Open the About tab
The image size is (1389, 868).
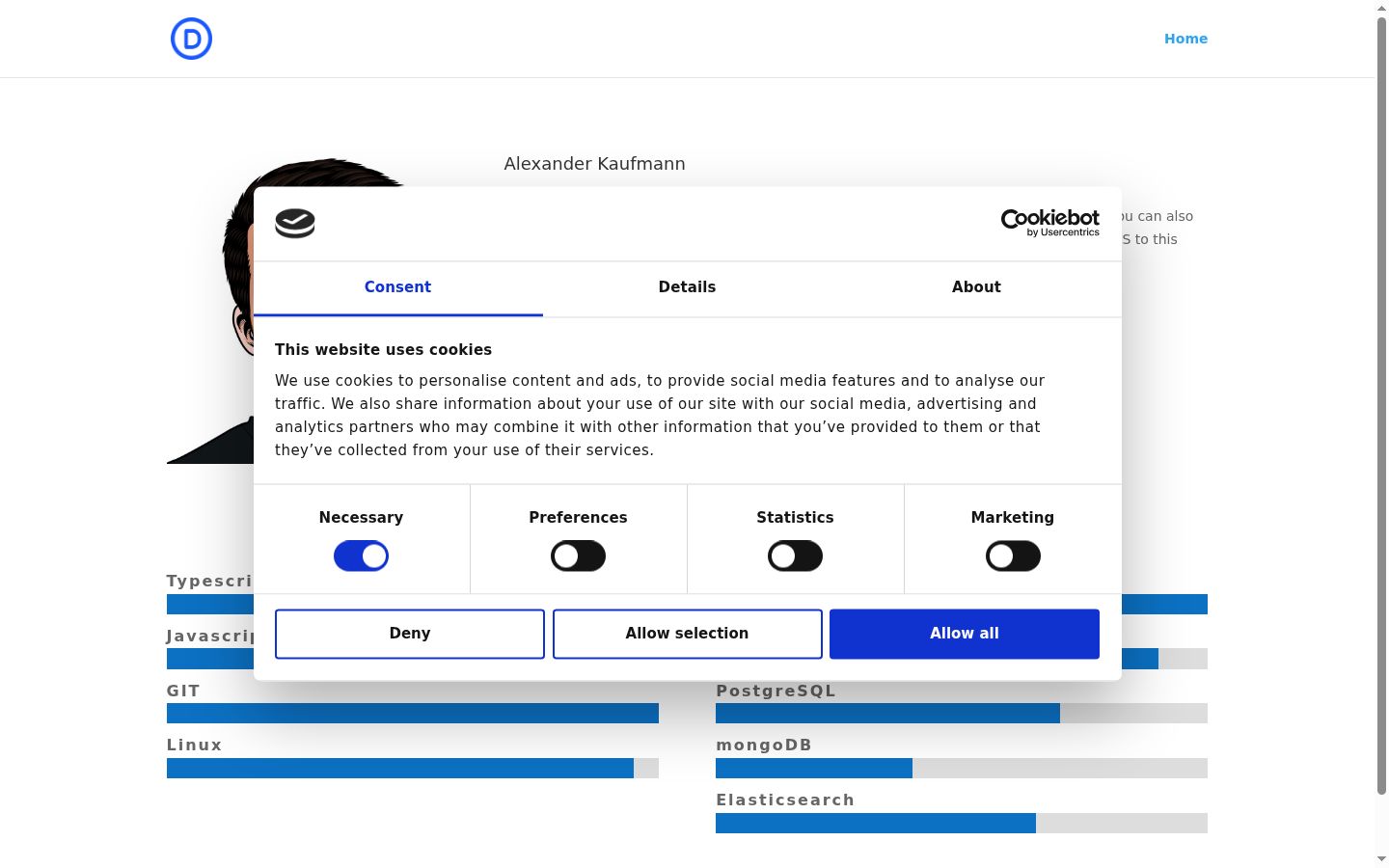click(x=976, y=287)
